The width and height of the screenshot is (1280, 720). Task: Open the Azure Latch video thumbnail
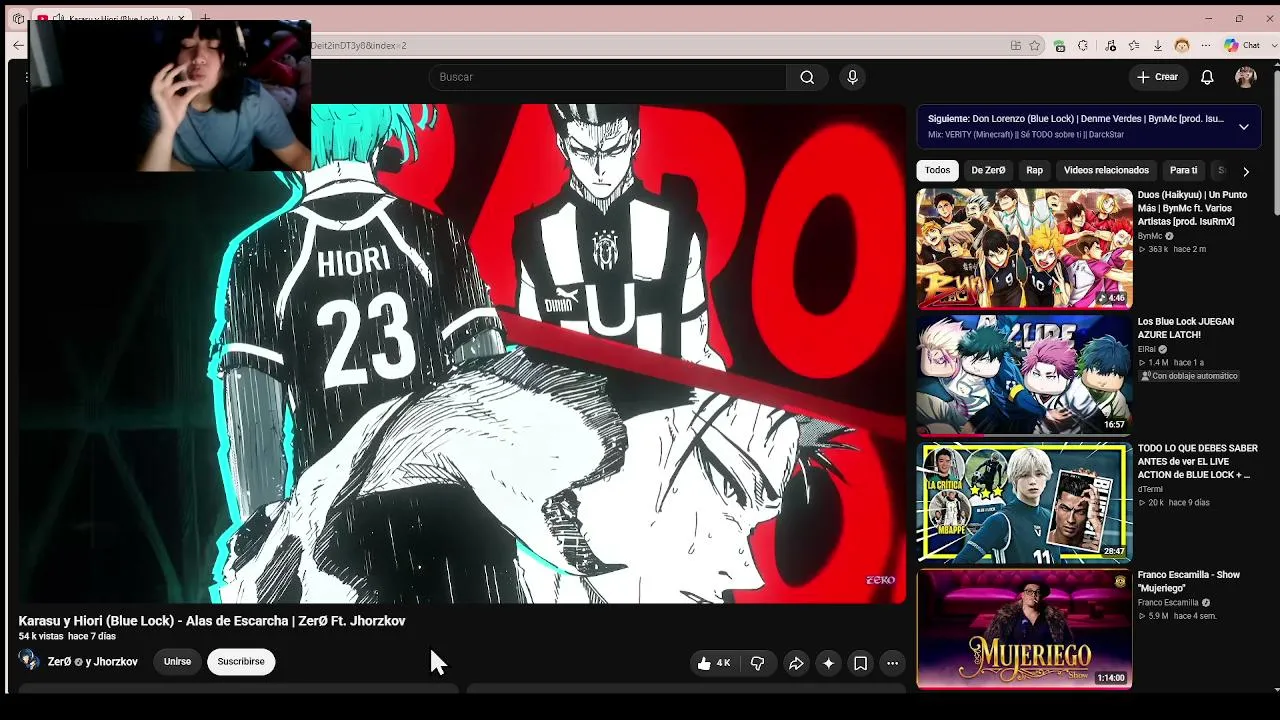(1024, 375)
